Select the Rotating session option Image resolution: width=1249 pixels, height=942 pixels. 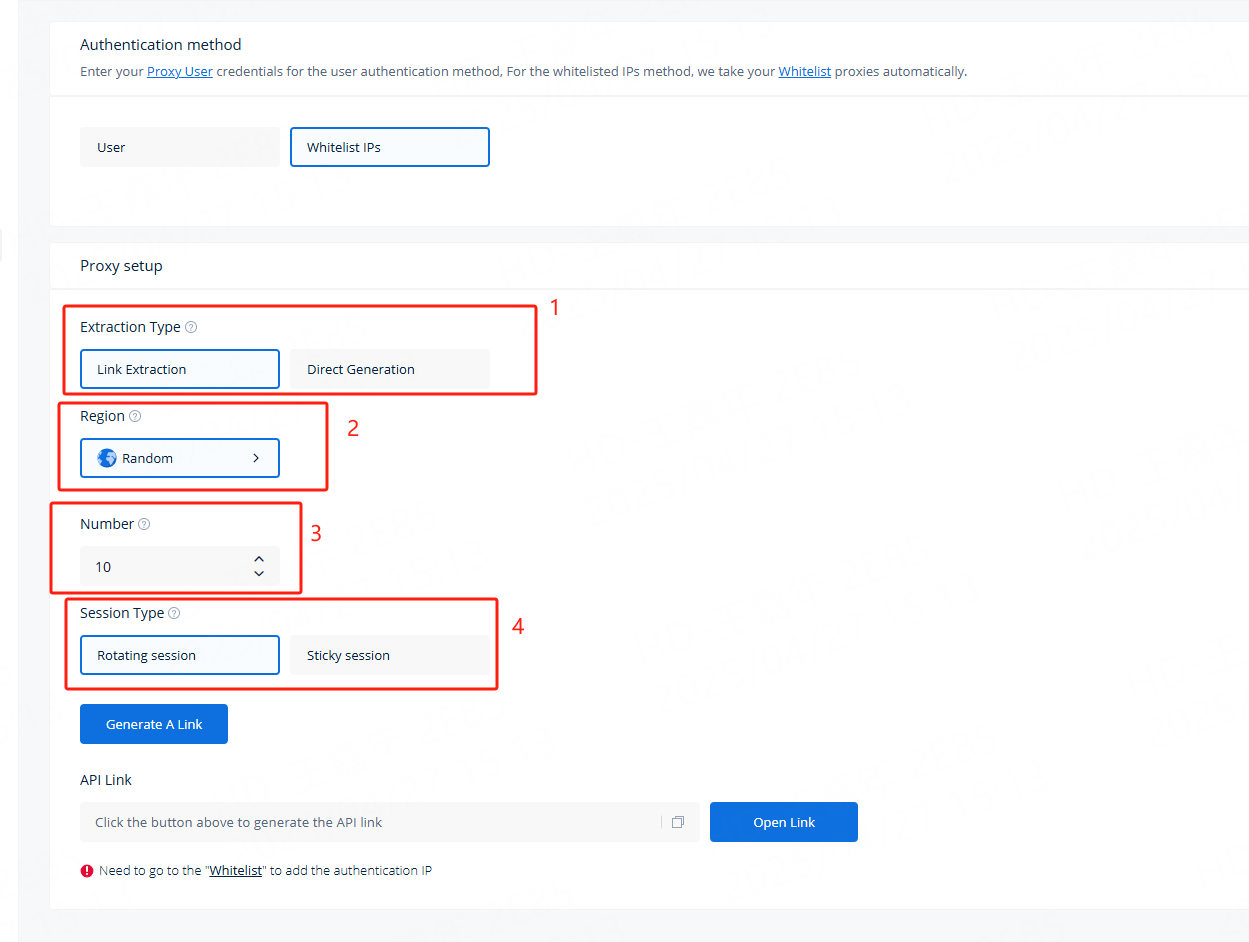[x=180, y=656]
